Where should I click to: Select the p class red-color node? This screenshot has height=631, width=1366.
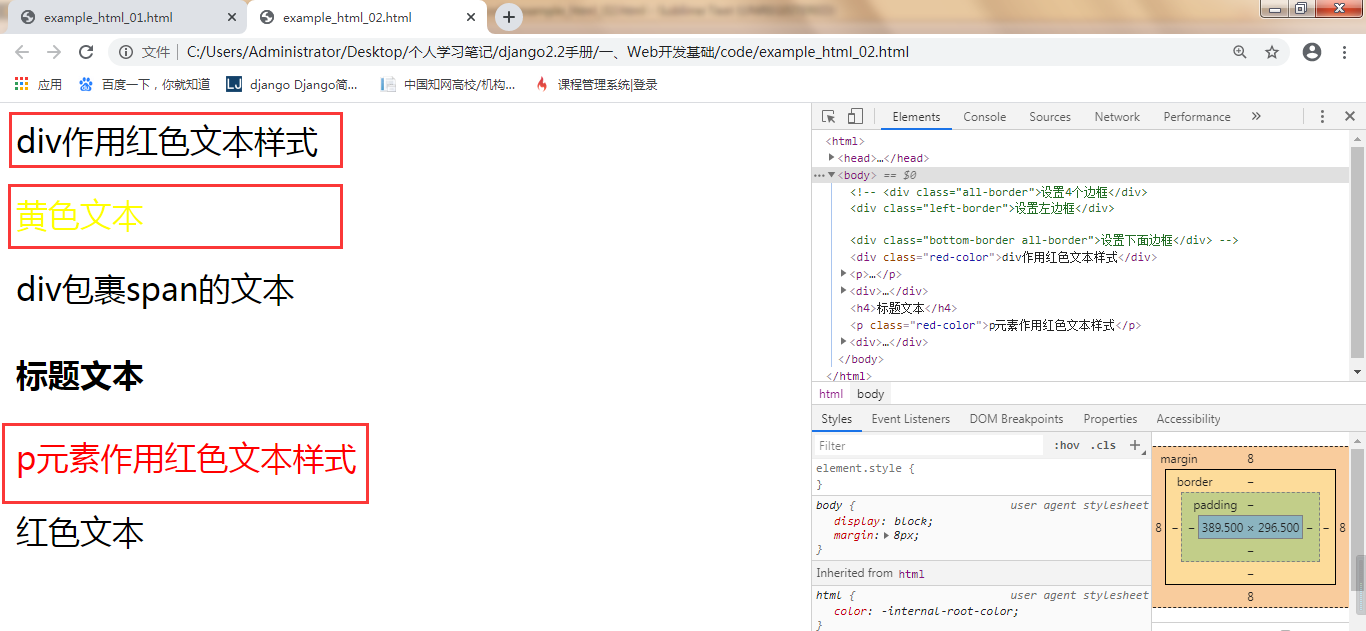[x=996, y=325]
